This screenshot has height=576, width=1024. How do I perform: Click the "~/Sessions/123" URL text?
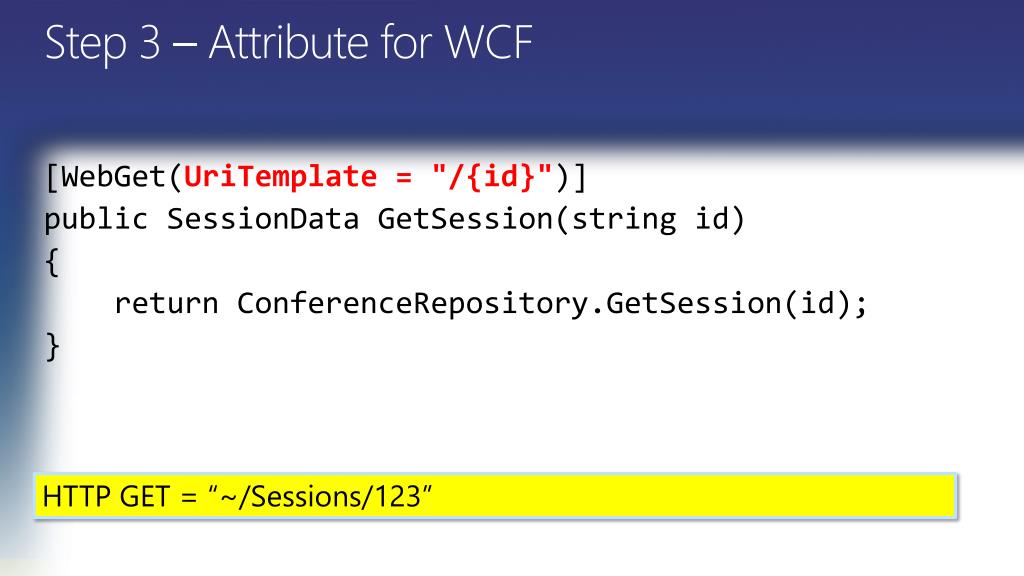320,497
